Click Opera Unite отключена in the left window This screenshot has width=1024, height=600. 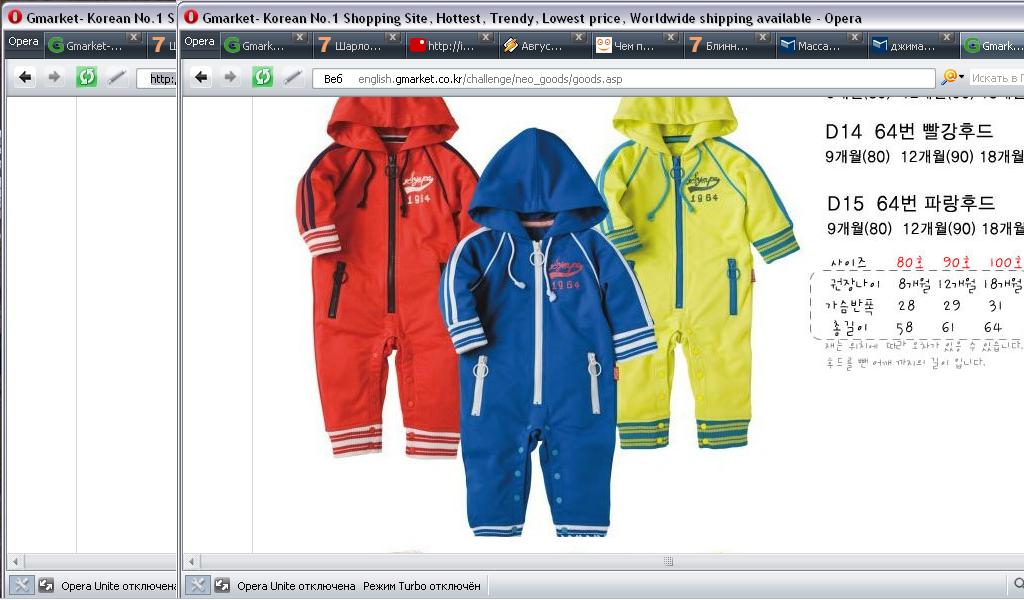click(118, 586)
